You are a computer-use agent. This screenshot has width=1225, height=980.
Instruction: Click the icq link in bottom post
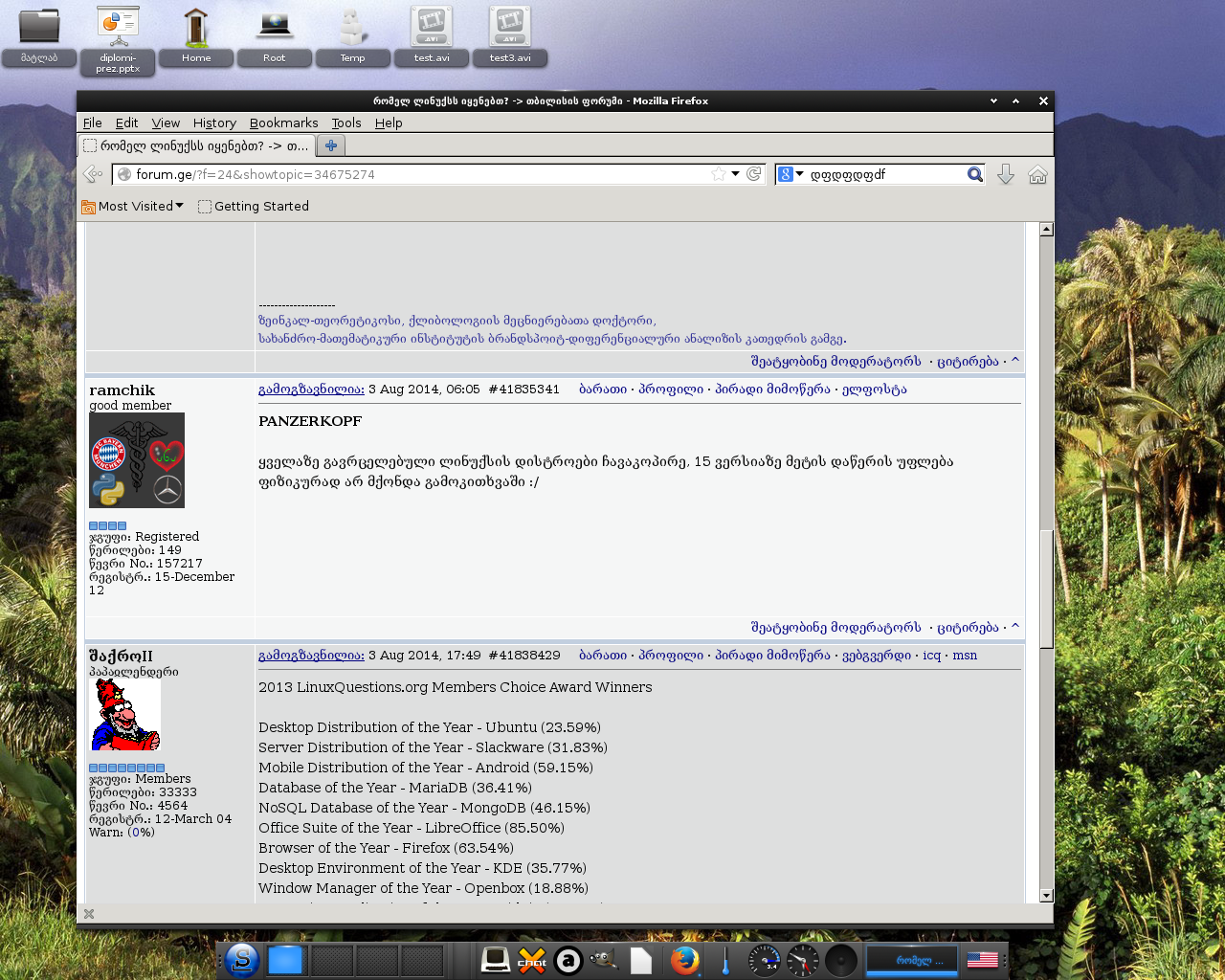click(x=931, y=656)
